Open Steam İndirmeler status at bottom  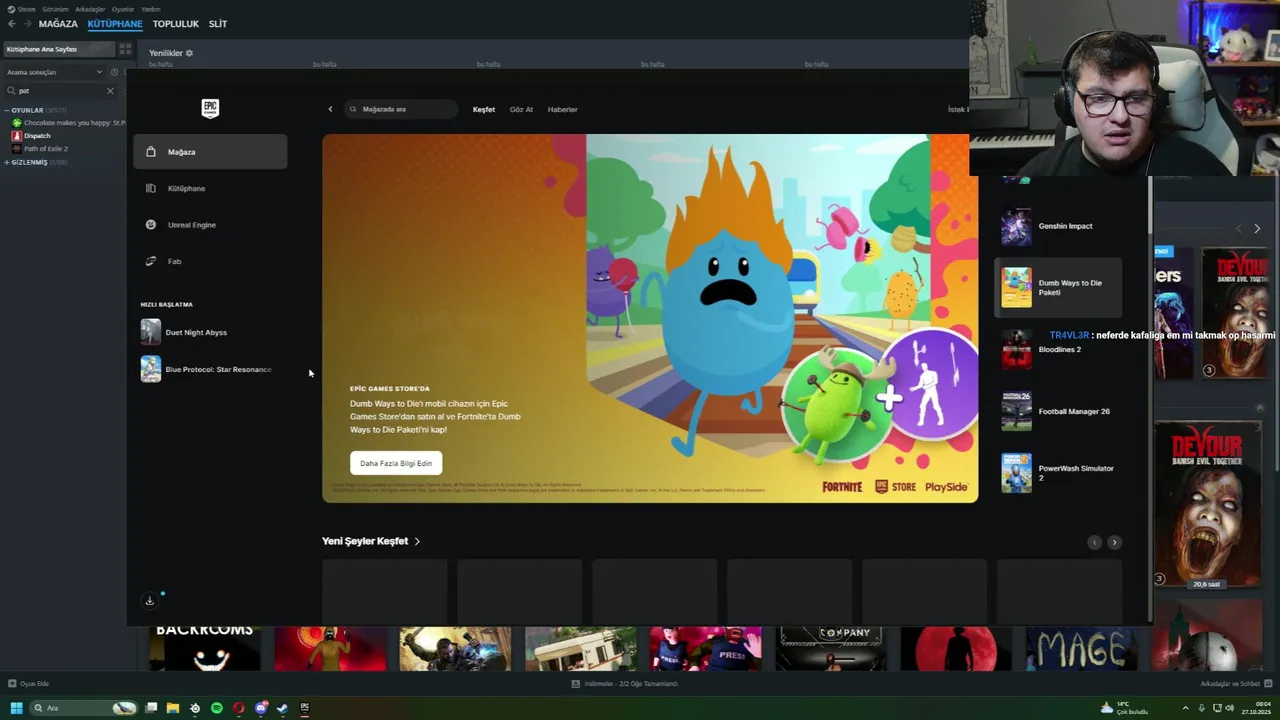pyautogui.click(x=625, y=684)
